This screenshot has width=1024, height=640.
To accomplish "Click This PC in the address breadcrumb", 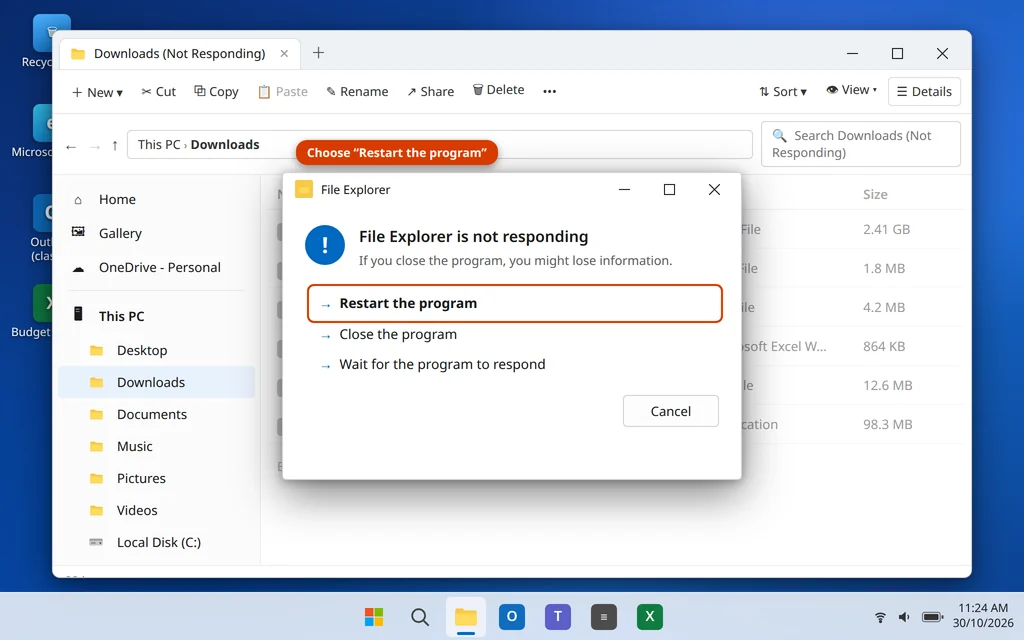I will pyautogui.click(x=159, y=144).
